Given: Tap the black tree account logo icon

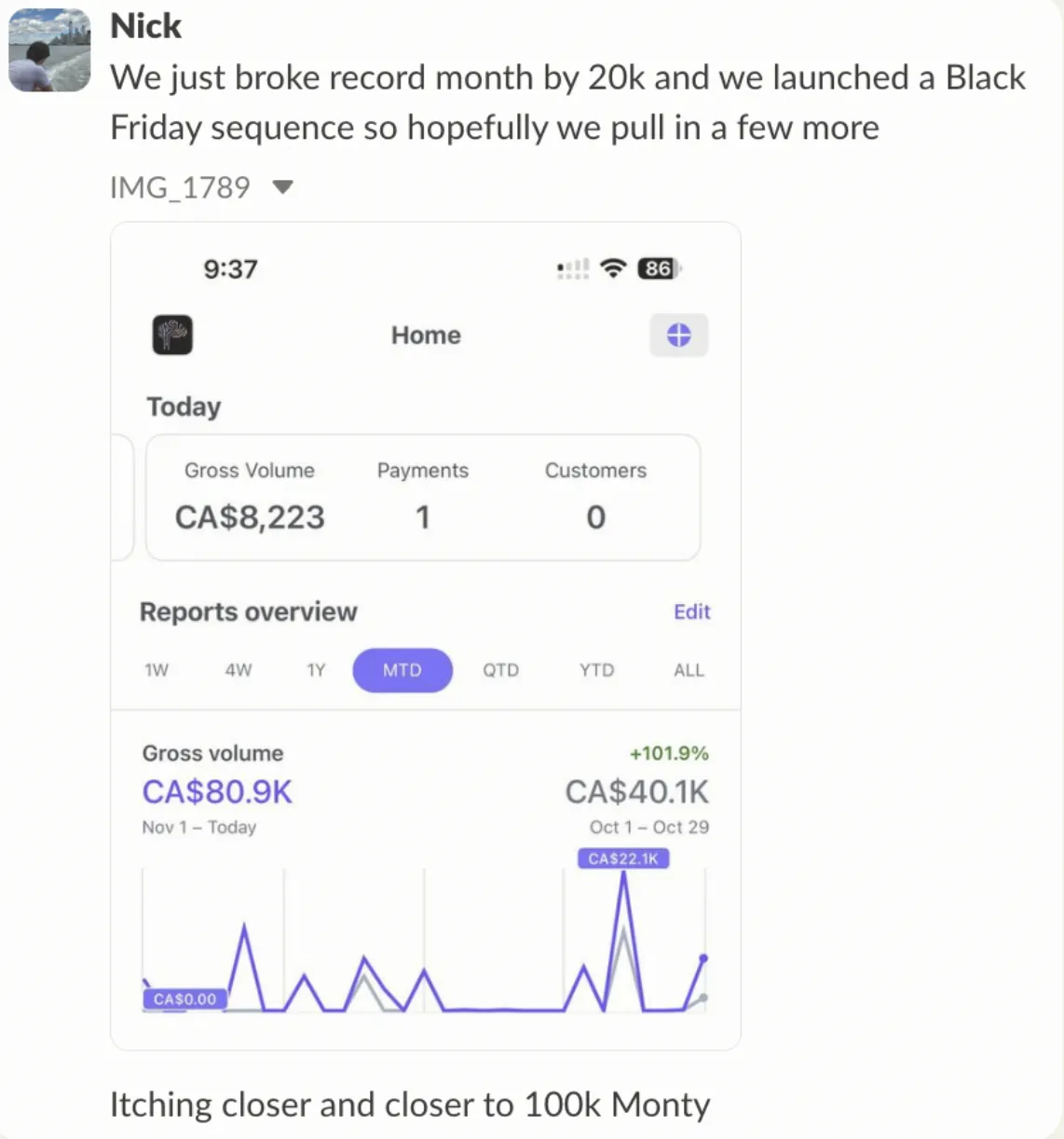Looking at the screenshot, I should point(172,335).
